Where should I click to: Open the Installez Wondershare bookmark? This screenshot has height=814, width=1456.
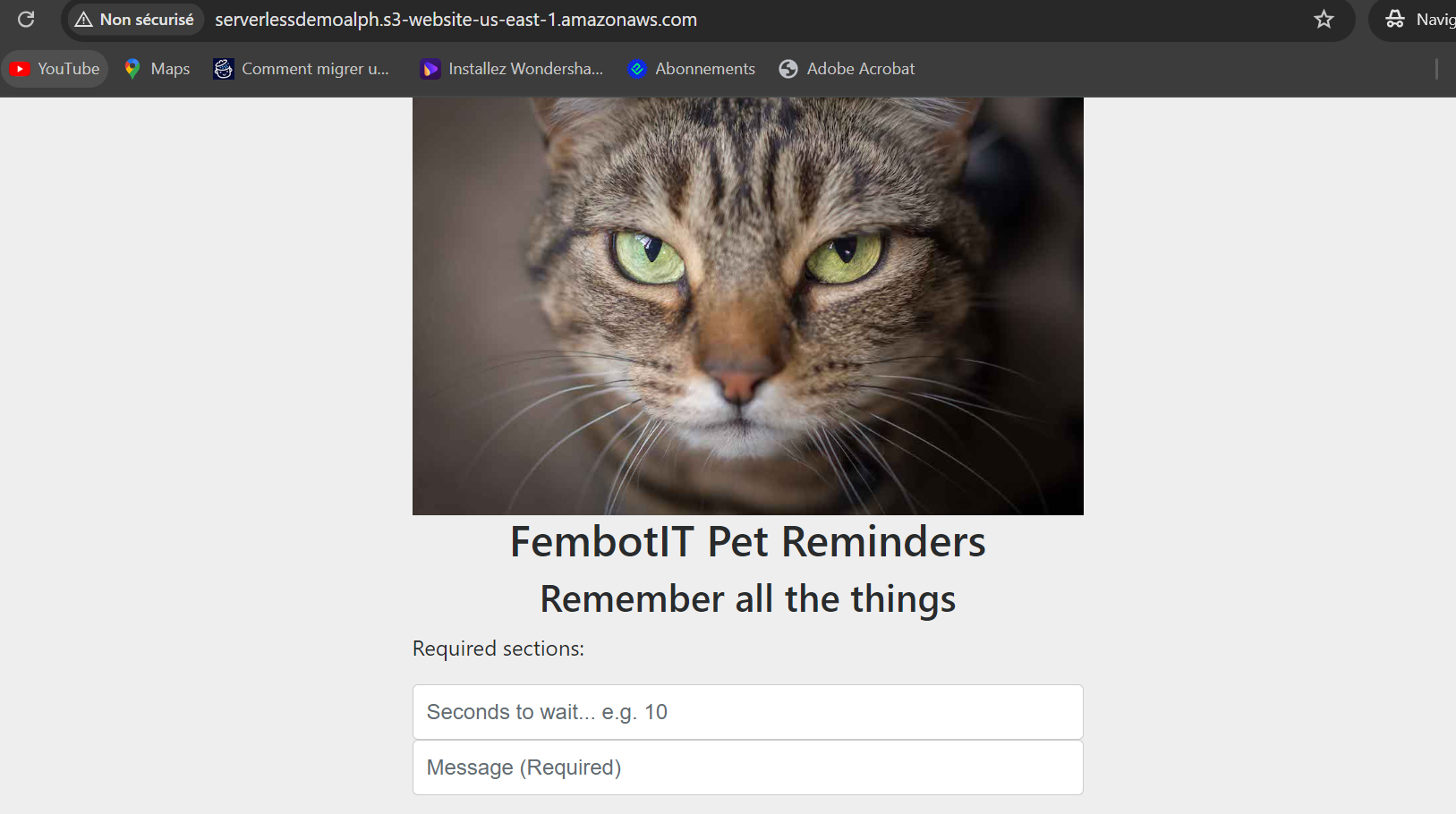pyautogui.click(x=512, y=69)
